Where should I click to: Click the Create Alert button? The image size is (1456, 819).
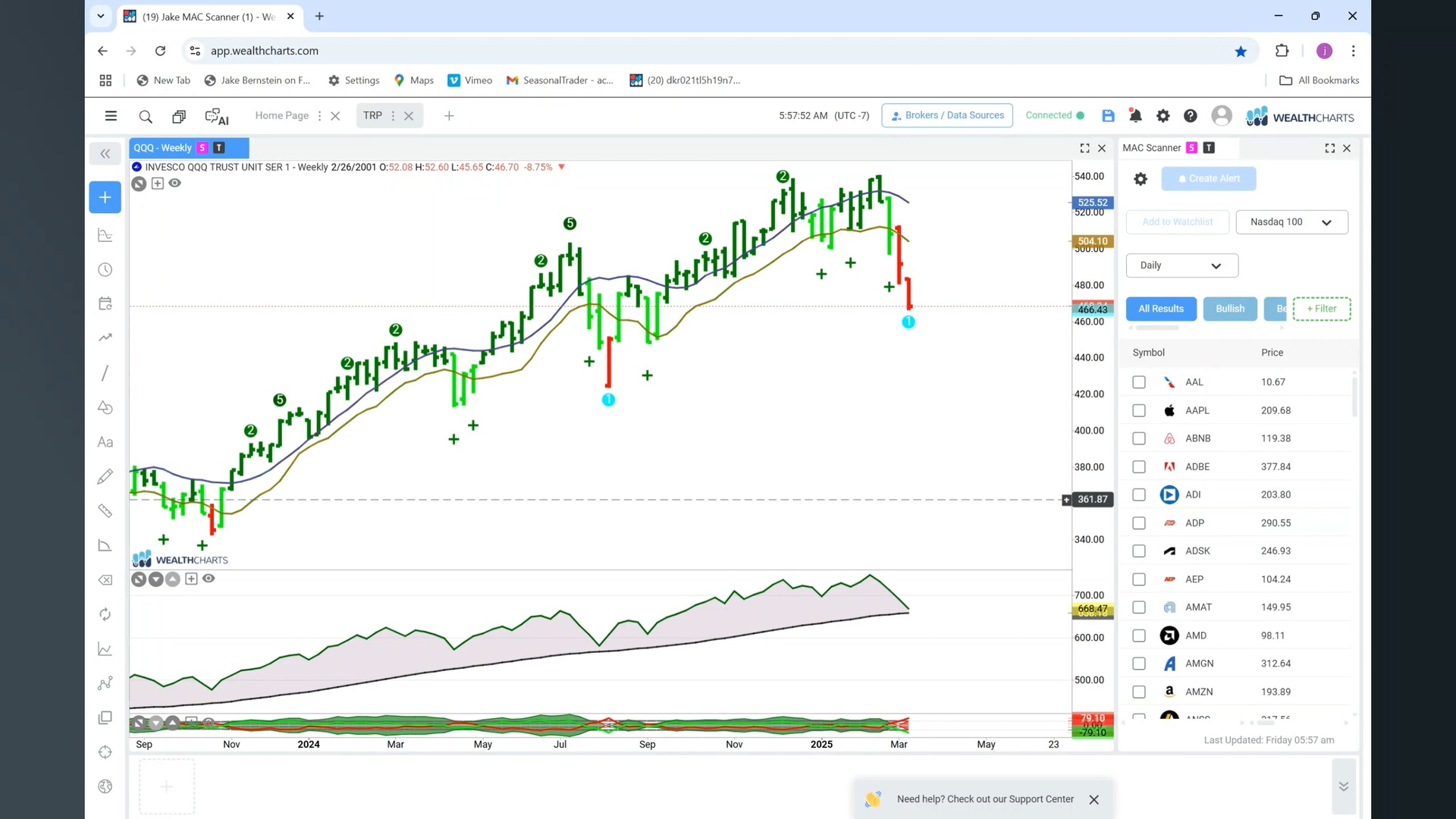(1209, 179)
